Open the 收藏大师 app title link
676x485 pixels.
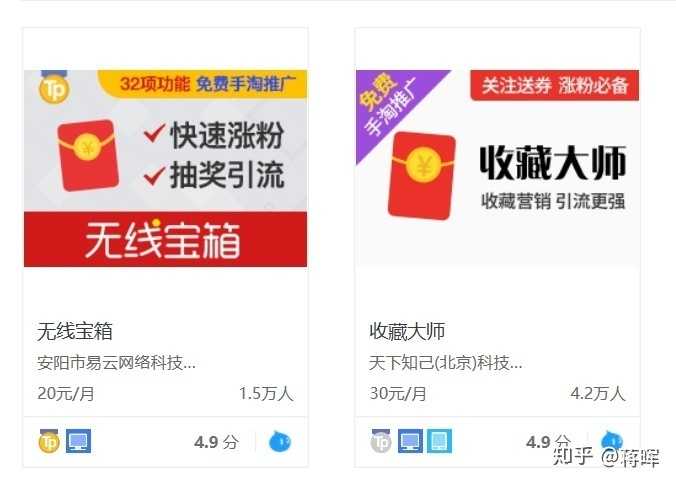[407, 331]
